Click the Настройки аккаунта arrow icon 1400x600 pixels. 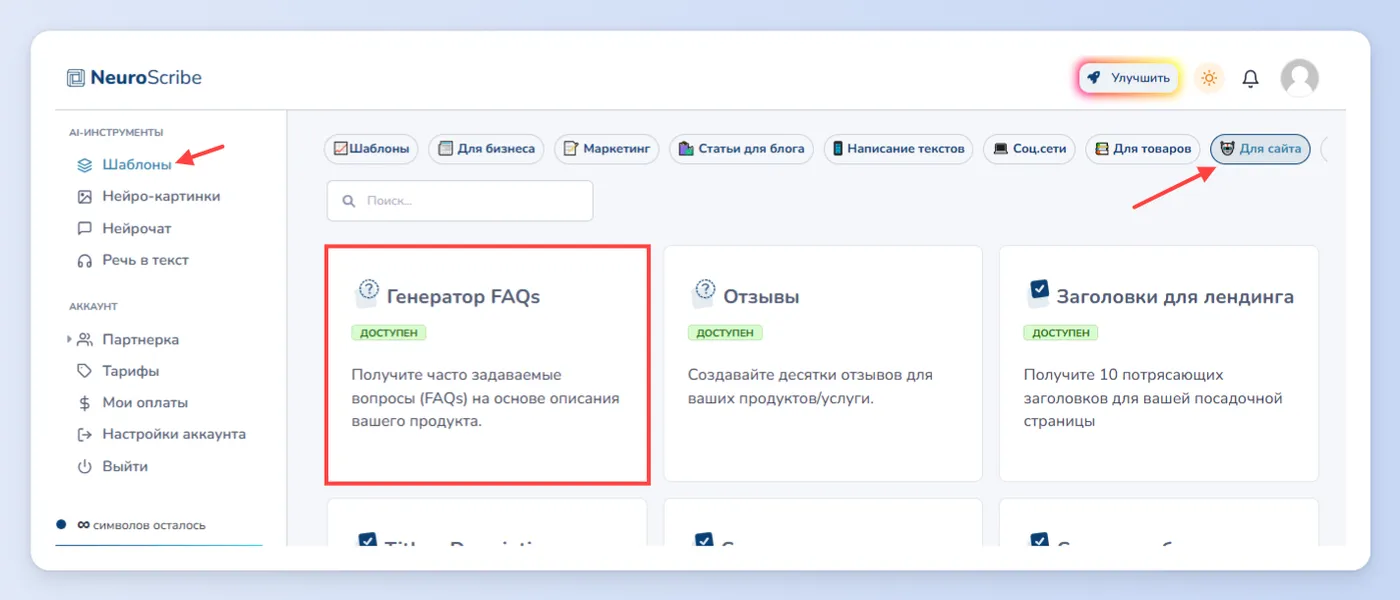(85, 435)
